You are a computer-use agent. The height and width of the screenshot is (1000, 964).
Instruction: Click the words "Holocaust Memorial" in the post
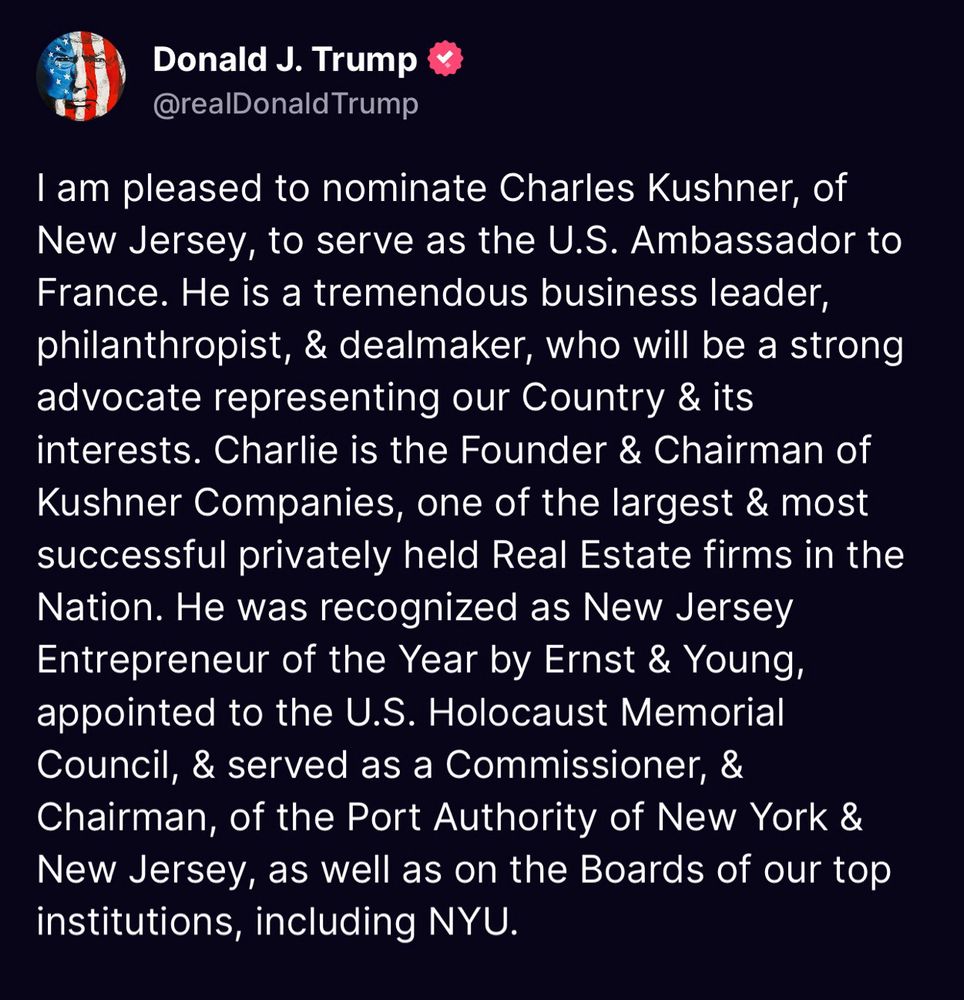(x=606, y=712)
